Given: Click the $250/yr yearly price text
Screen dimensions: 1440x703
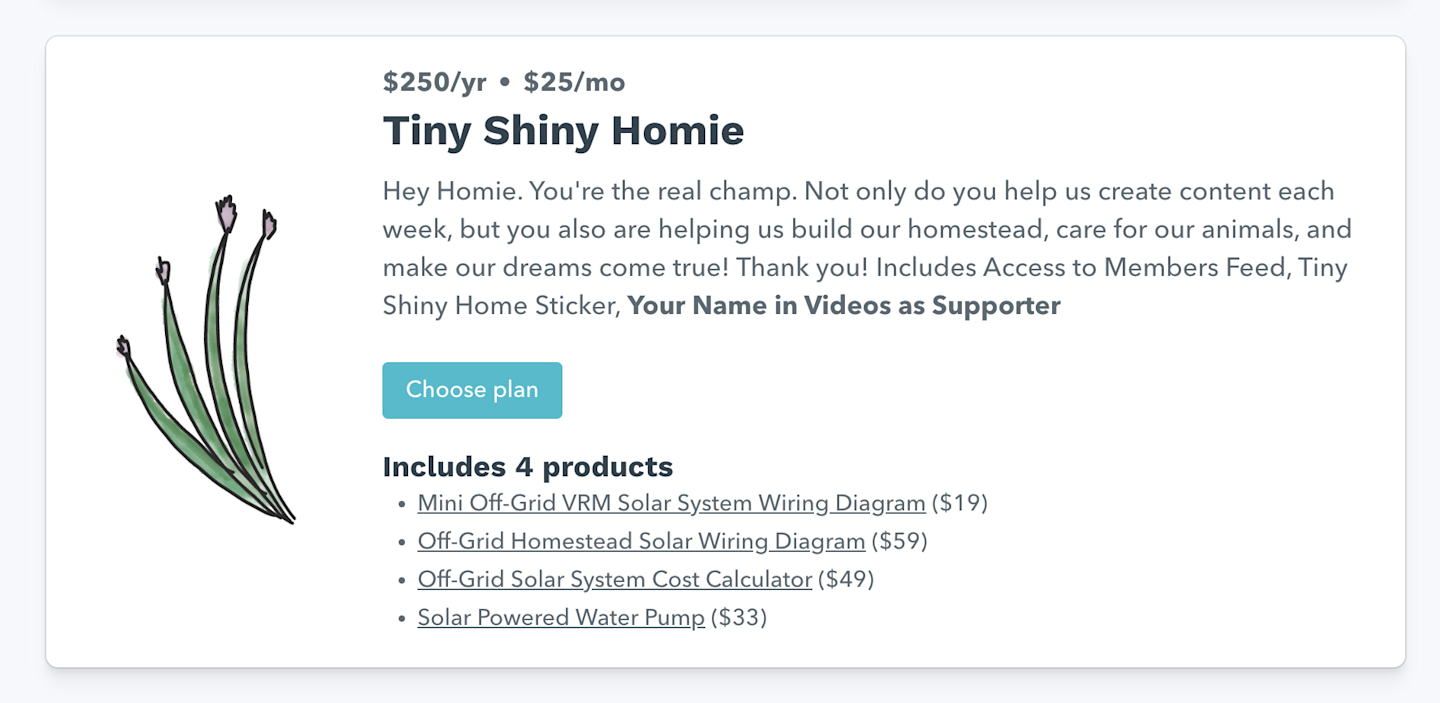Looking at the screenshot, I should click(434, 82).
